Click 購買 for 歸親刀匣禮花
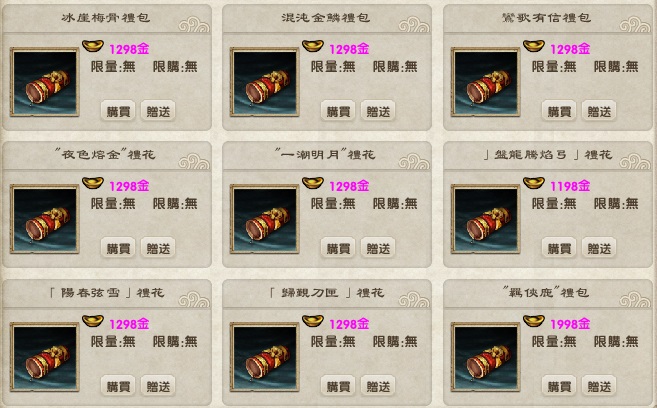Image resolution: width=657 pixels, height=408 pixels. coord(338,386)
